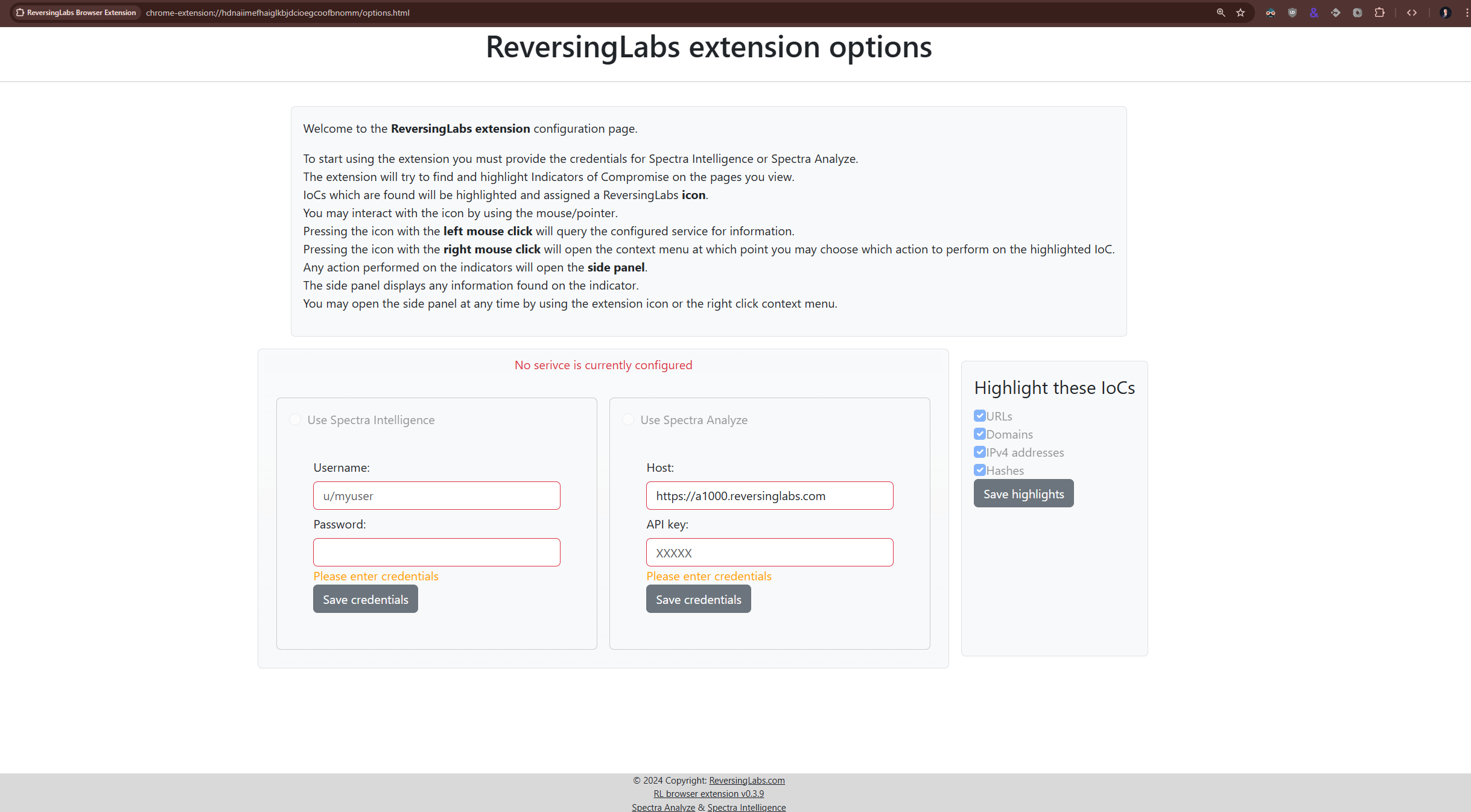Focus the Username input field
Screen dimensions: 1471x812
click(x=437, y=496)
